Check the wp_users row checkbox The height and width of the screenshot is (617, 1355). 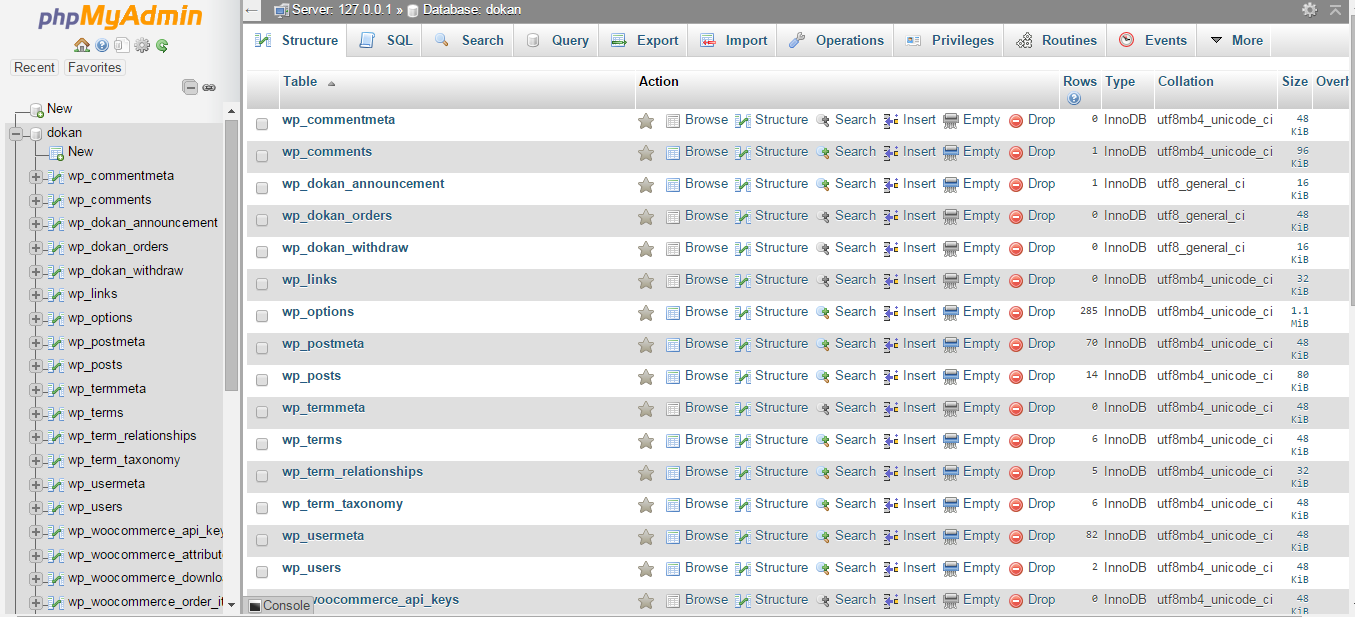(x=262, y=572)
